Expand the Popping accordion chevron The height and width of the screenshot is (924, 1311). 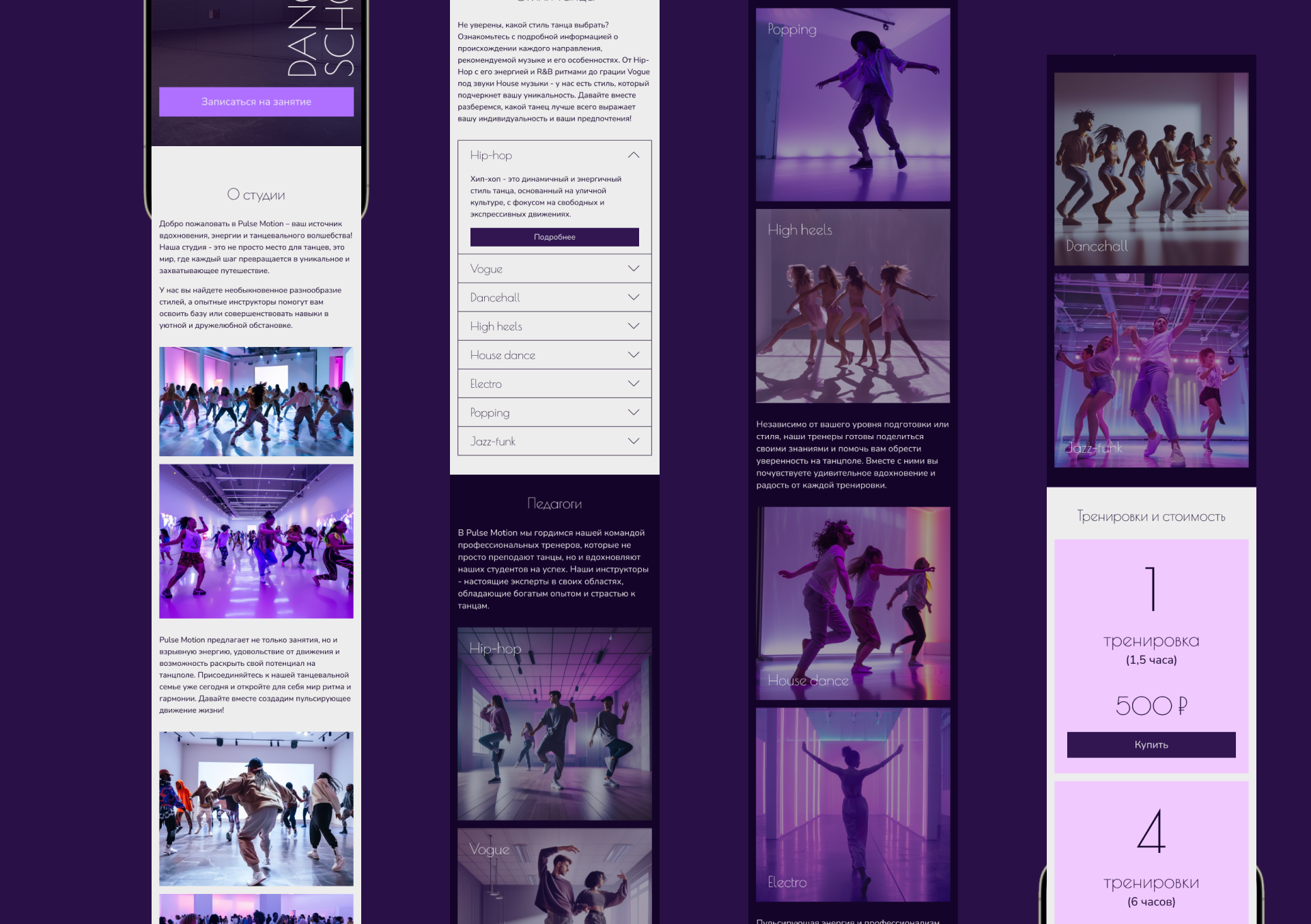click(x=633, y=412)
